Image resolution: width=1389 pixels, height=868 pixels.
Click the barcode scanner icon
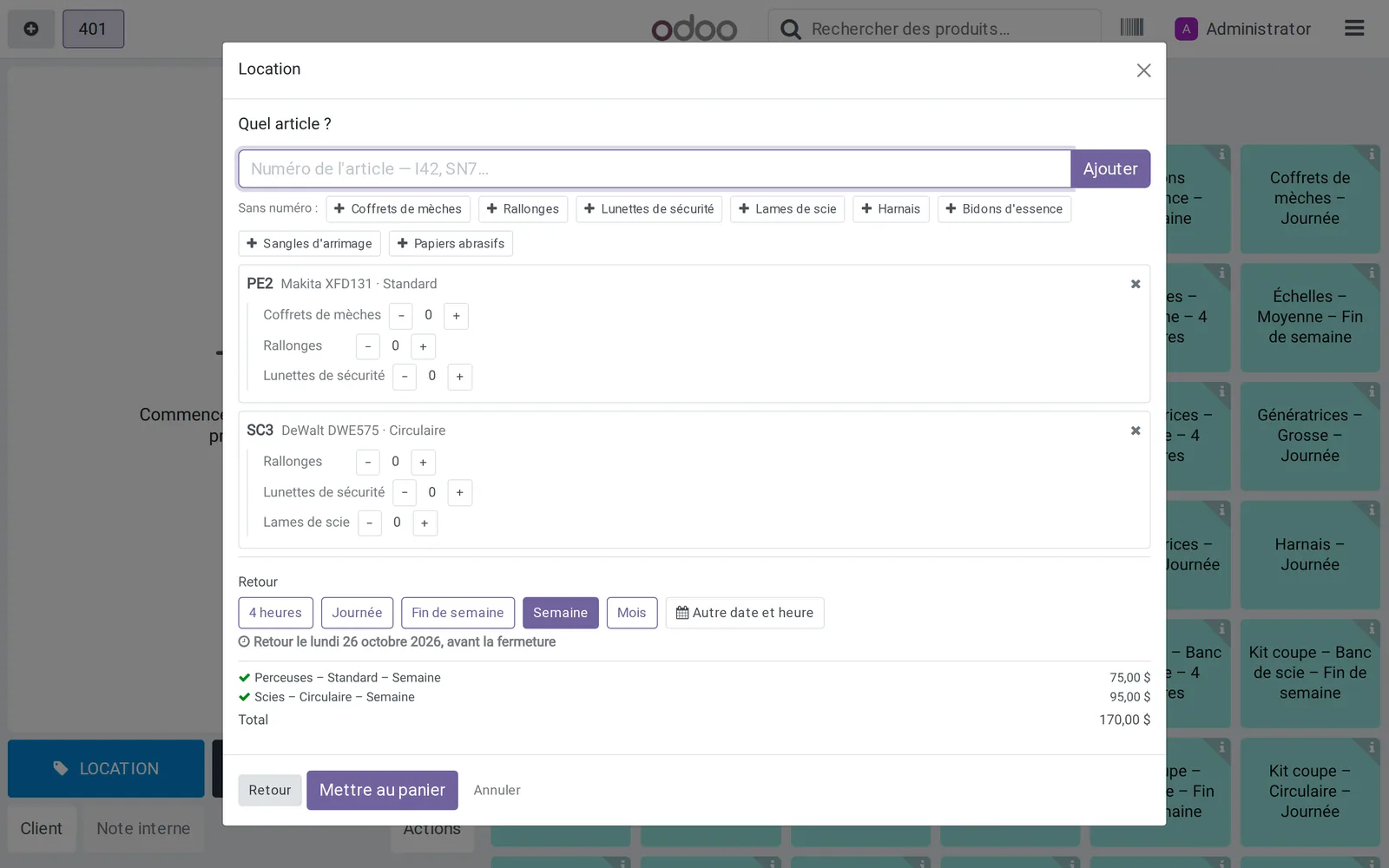(x=1132, y=28)
